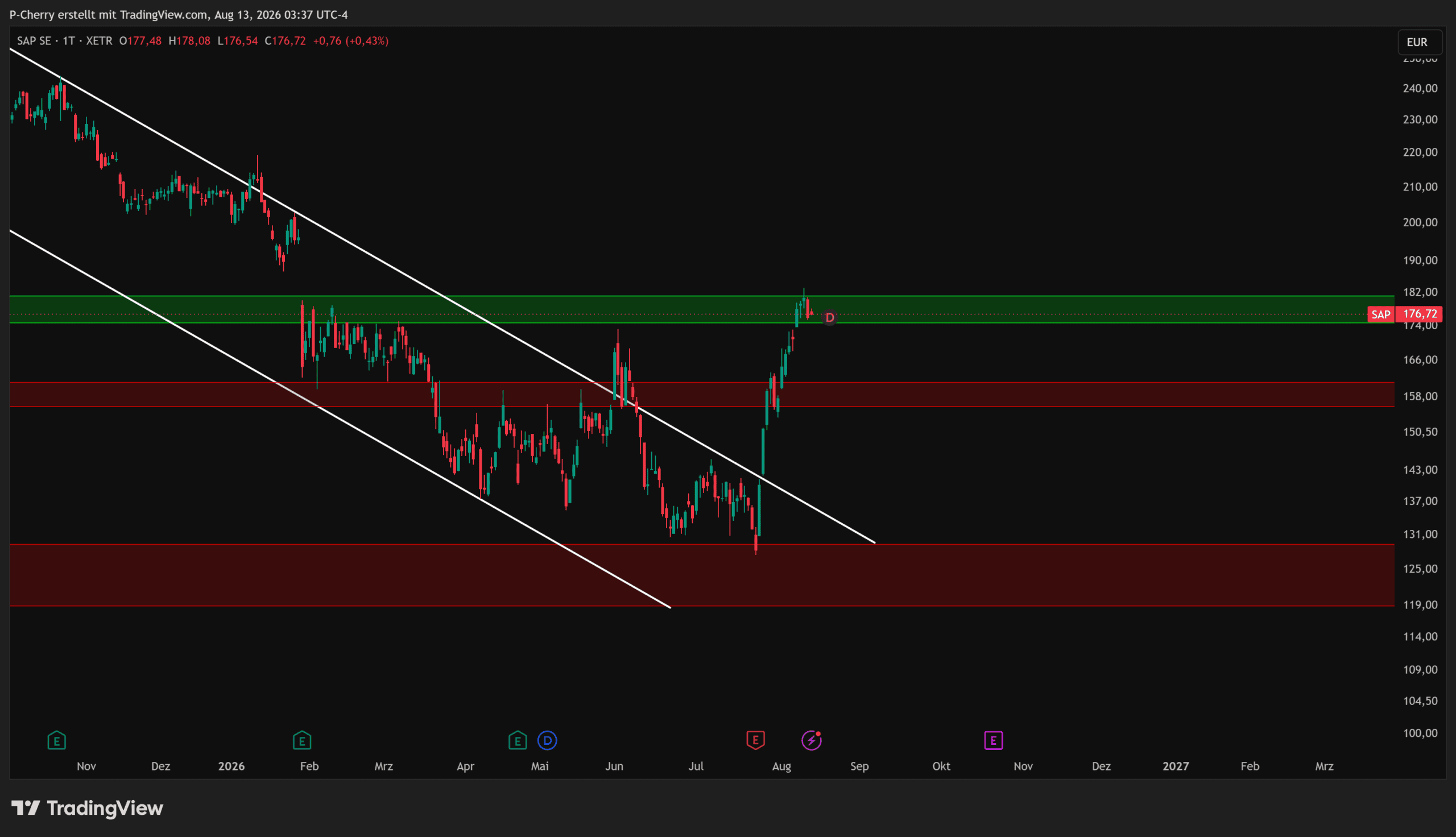Screen dimensions: 1456x837
Task: Click the 150,50 price axis label
Action: point(1420,432)
